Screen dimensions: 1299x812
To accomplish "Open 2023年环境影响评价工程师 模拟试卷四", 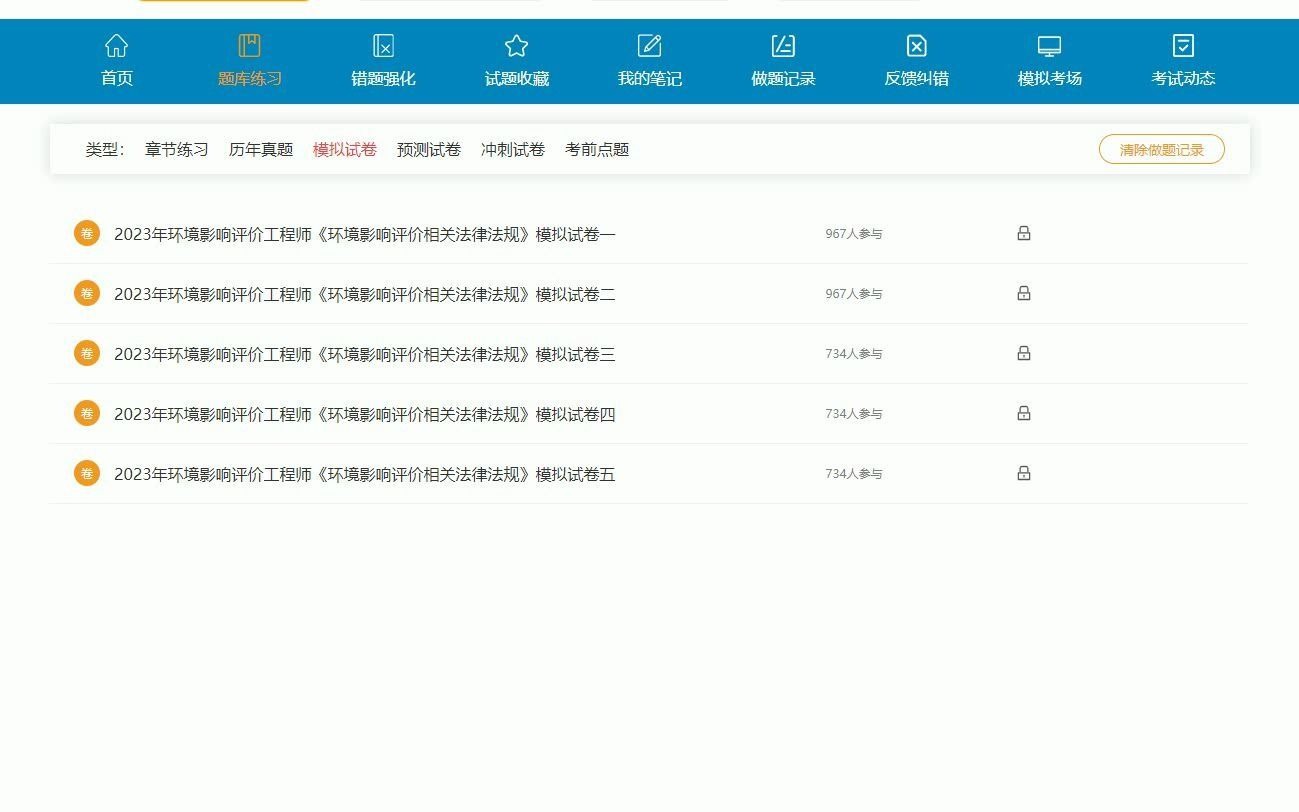I will pyautogui.click(x=365, y=414).
